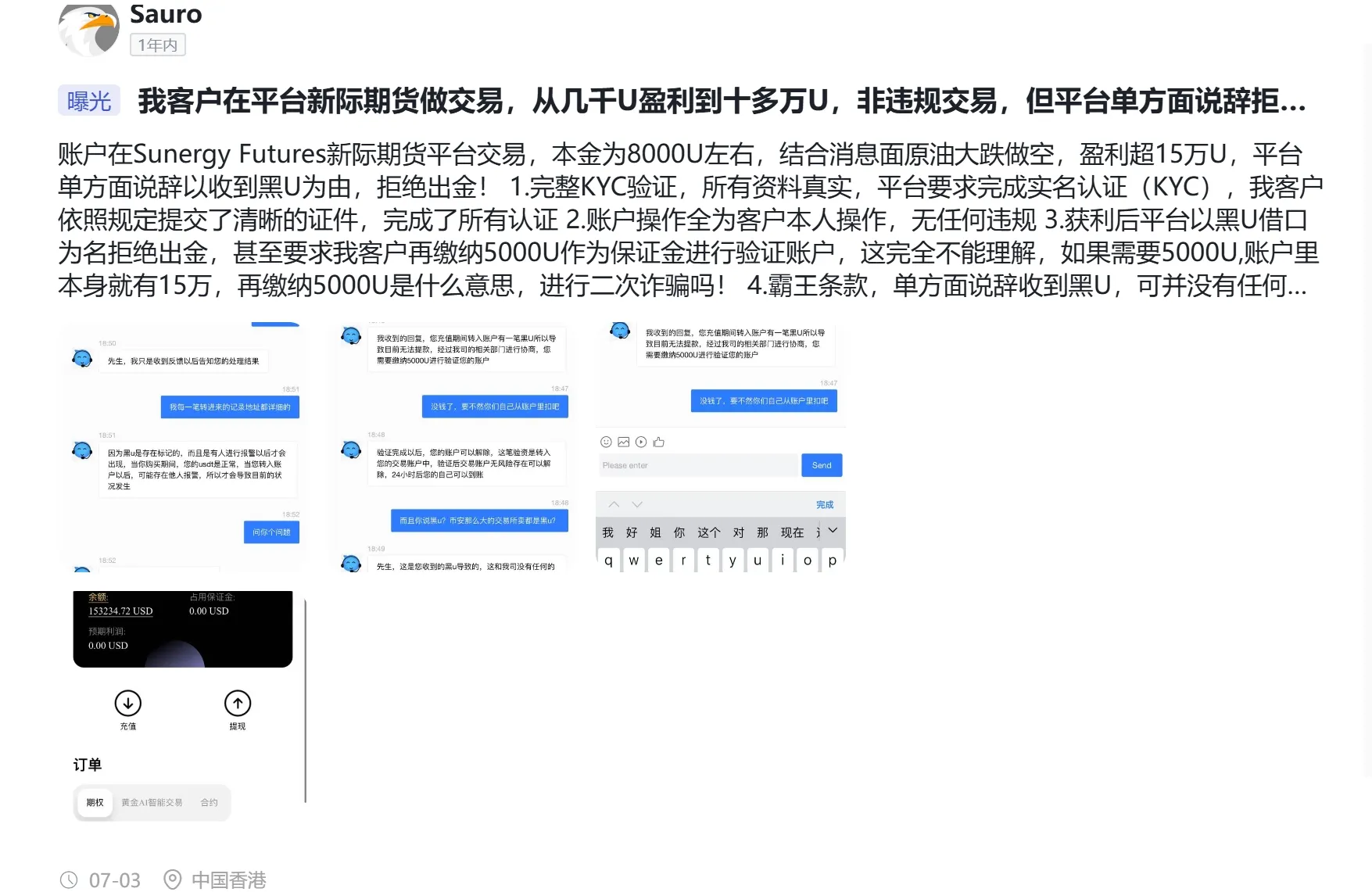Tap the "我" keyboard suggestion
This screenshot has height=892, width=1372.
(608, 532)
